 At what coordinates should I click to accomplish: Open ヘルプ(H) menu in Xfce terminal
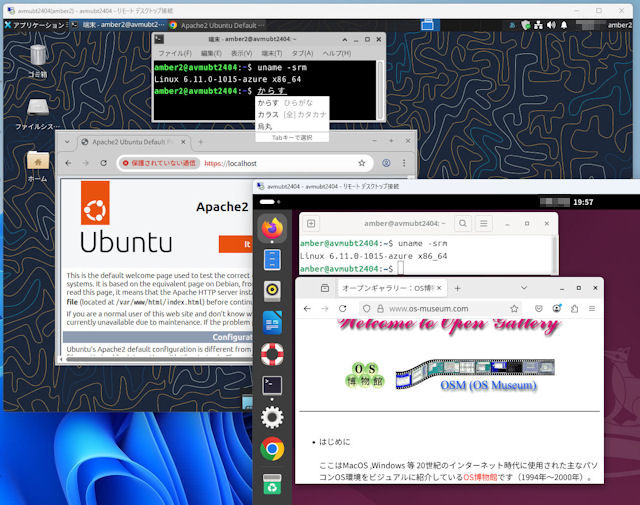pos(337,53)
